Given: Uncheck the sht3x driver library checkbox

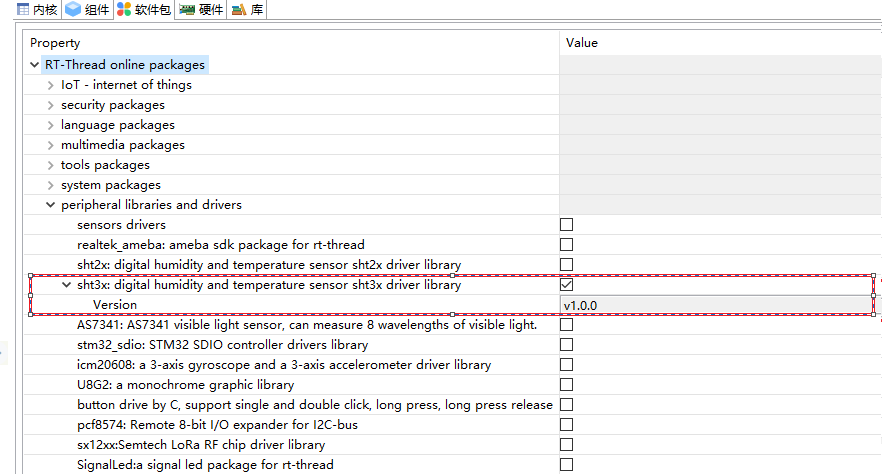Looking at the screenshot, I should [x=567, y=285].
